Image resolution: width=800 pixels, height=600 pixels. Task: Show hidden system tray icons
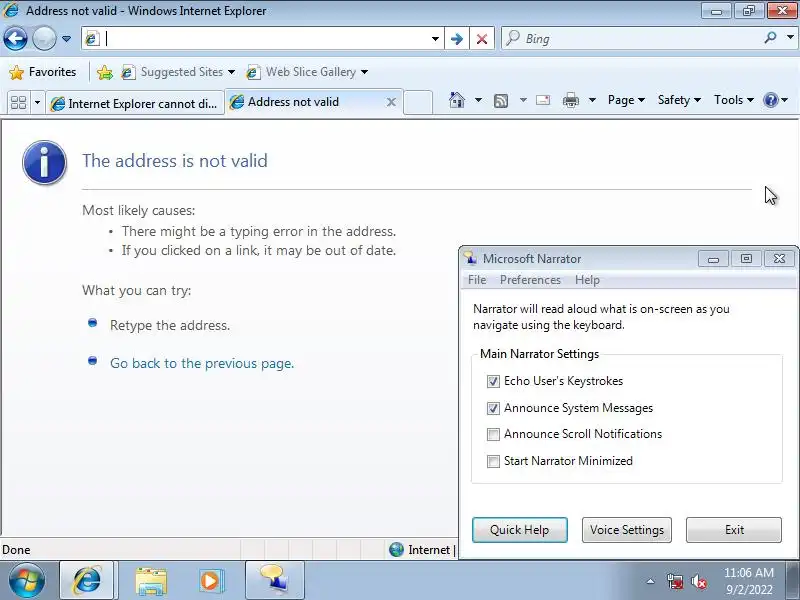pyautogui.click(x=651, y=581)
